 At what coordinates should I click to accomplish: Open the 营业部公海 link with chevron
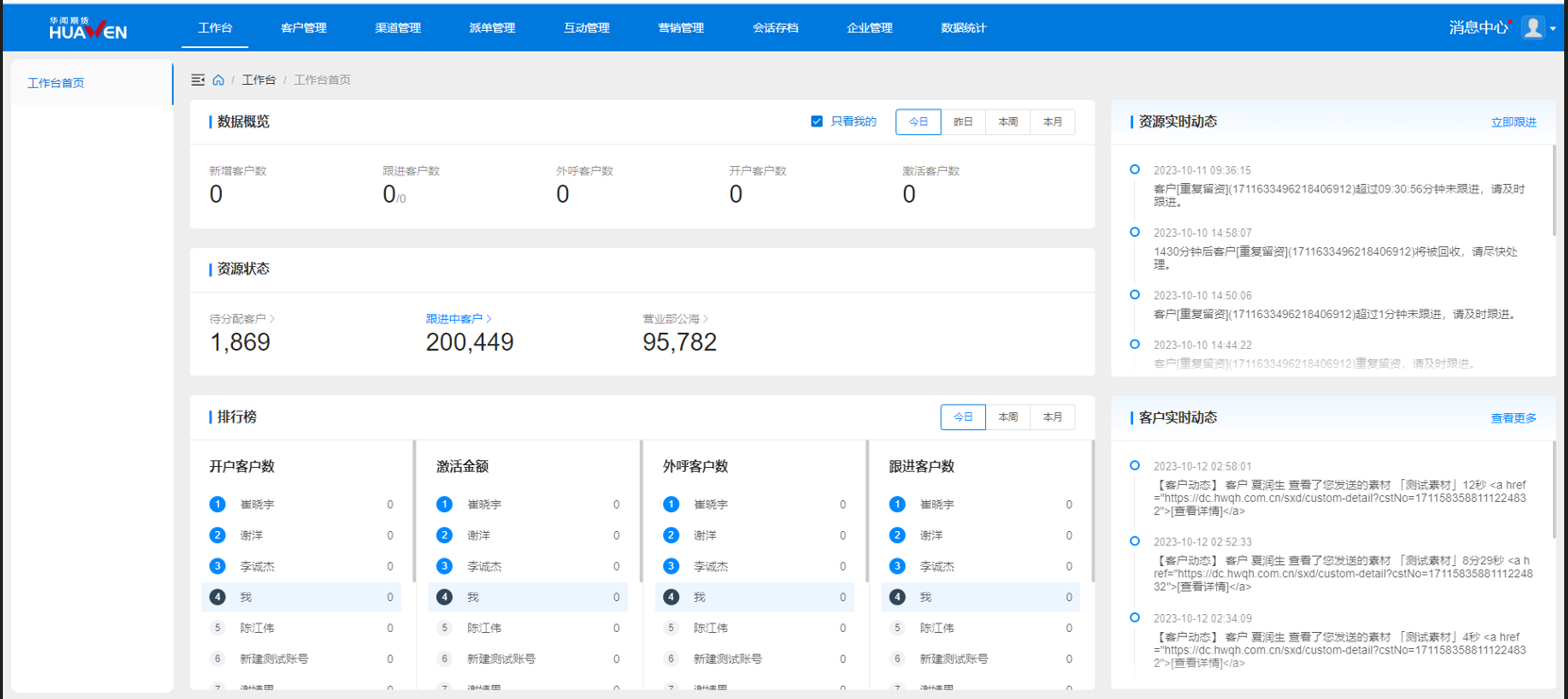(x=676, y=319)
